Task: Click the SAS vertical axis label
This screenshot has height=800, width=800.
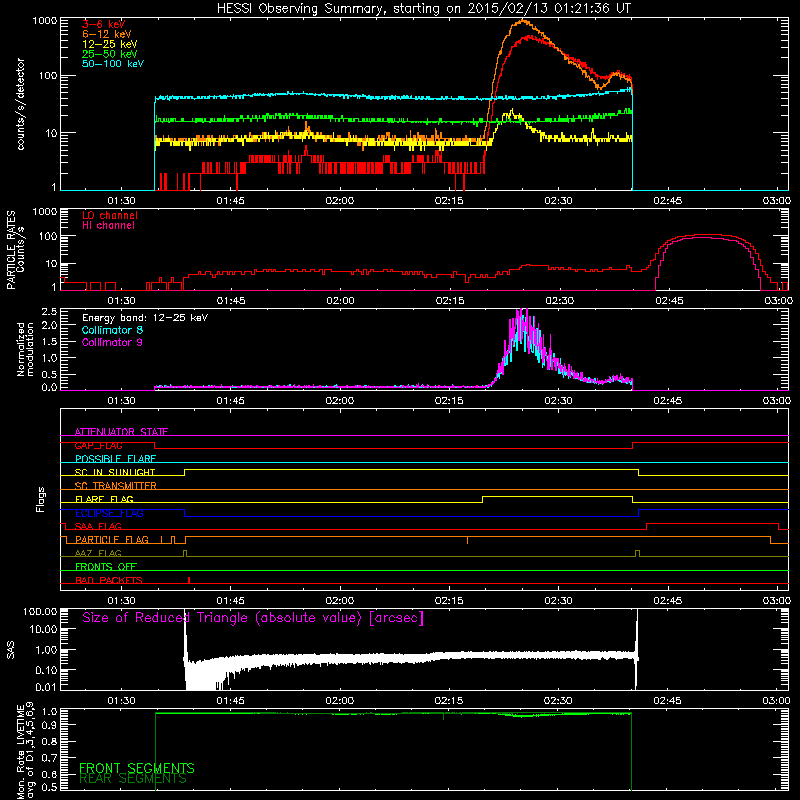Action: (11, 649)
